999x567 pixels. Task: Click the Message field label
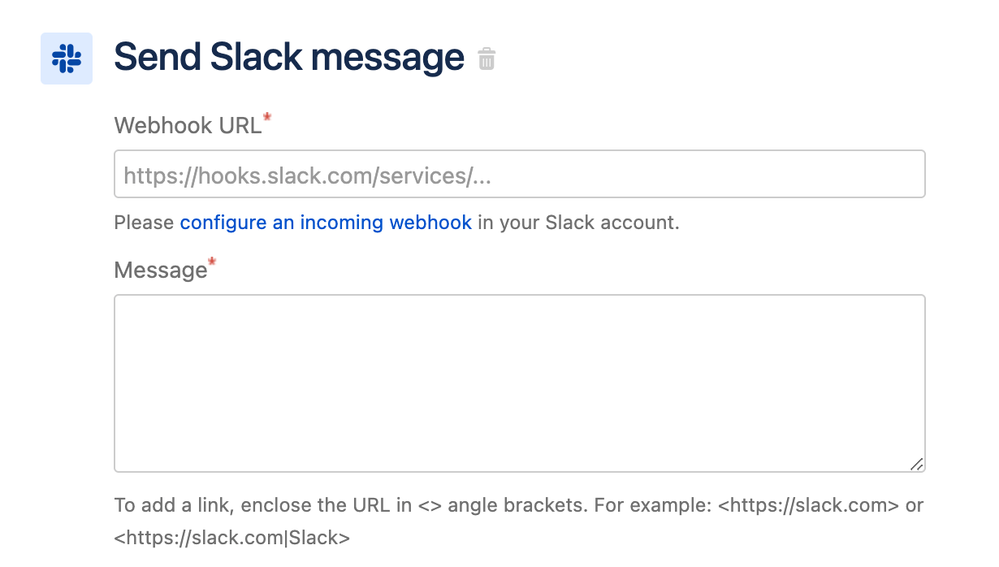point(161,270)
